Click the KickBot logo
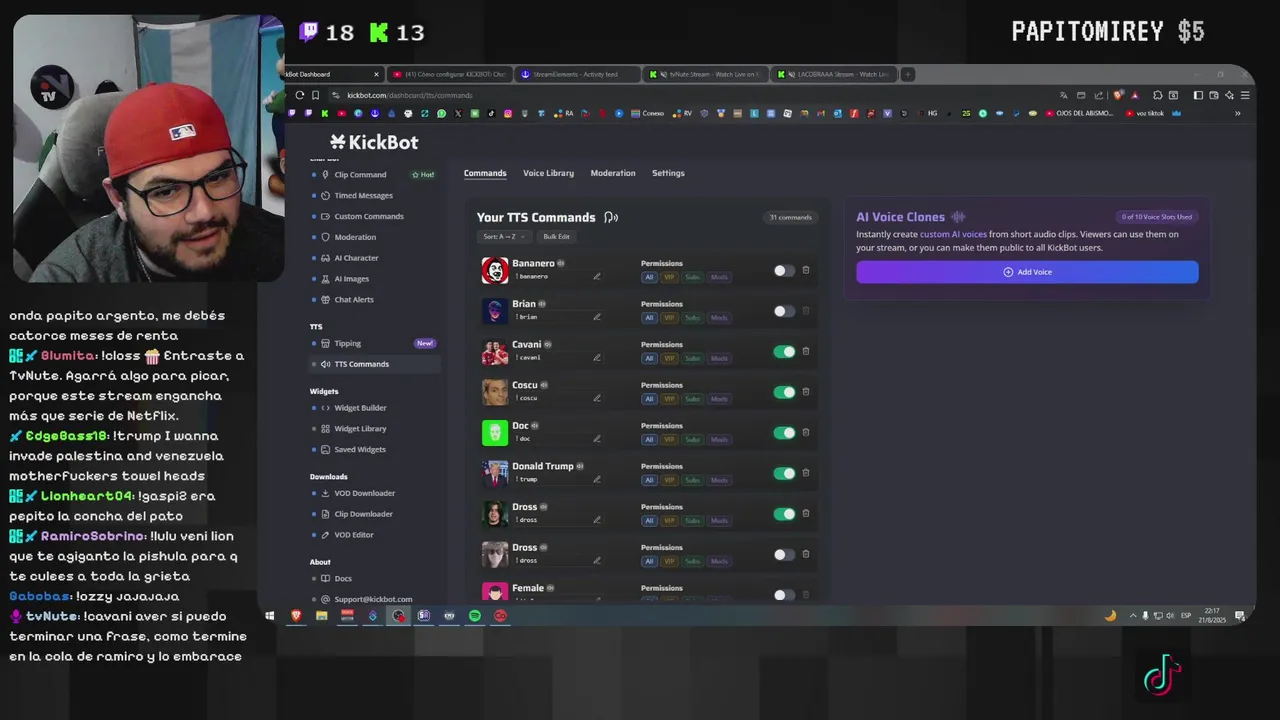 [x=374, y=142]
